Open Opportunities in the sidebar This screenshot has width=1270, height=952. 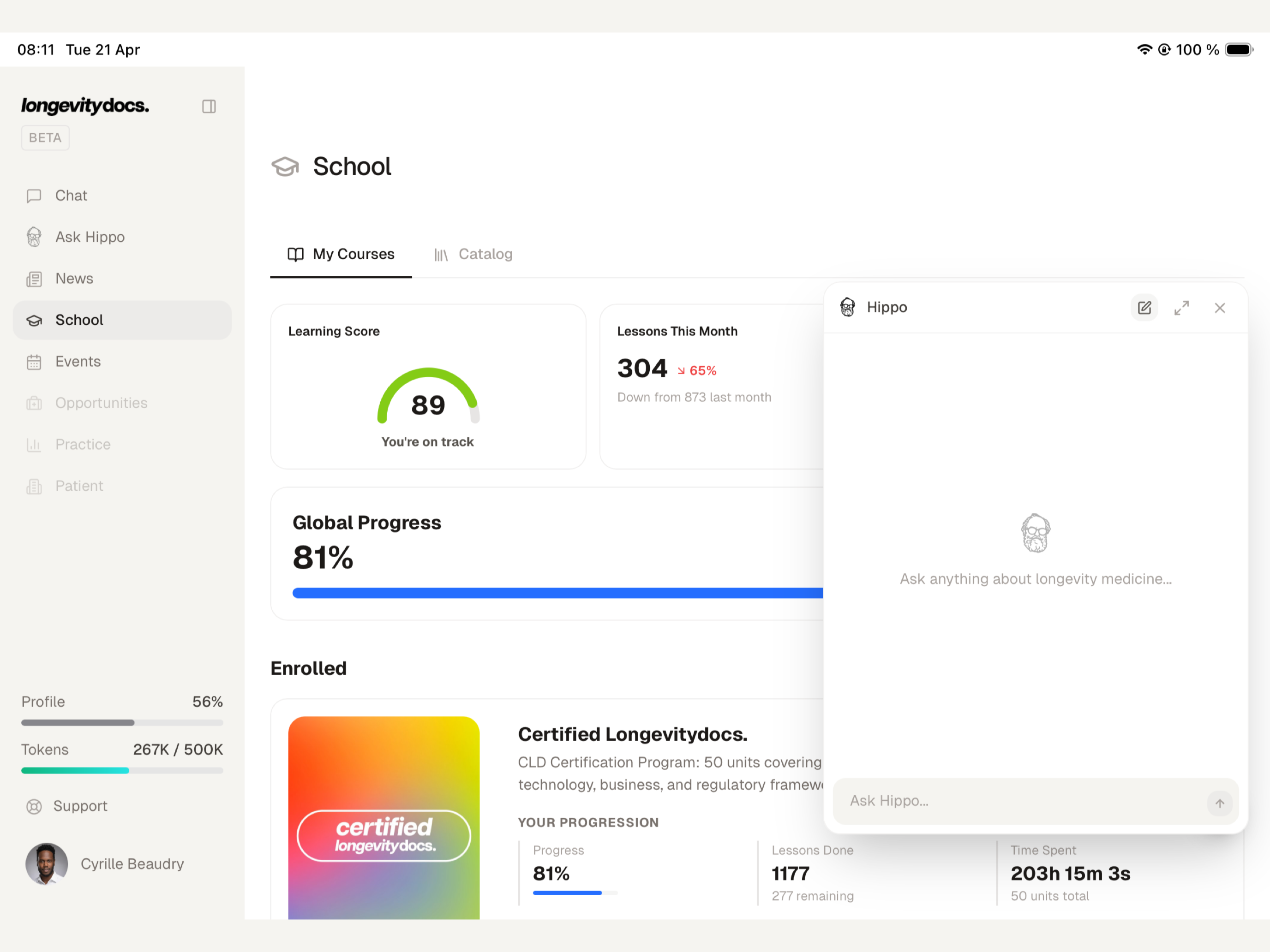(122, 403)
